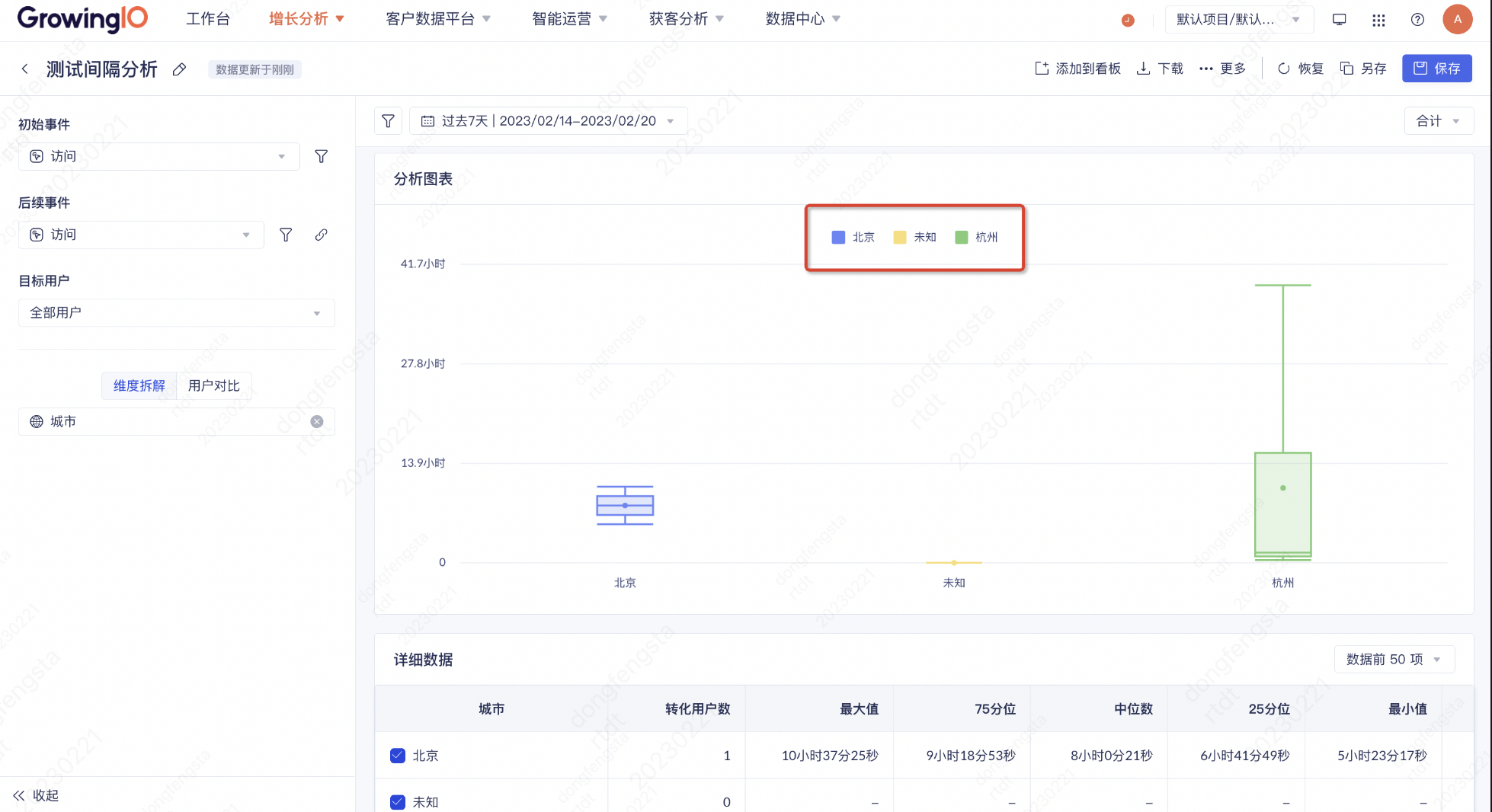The width and height of the screenshot is (1492, 812).
Task: Switch to the 维度拆解 tab
Action: click(x=139, y=385)
